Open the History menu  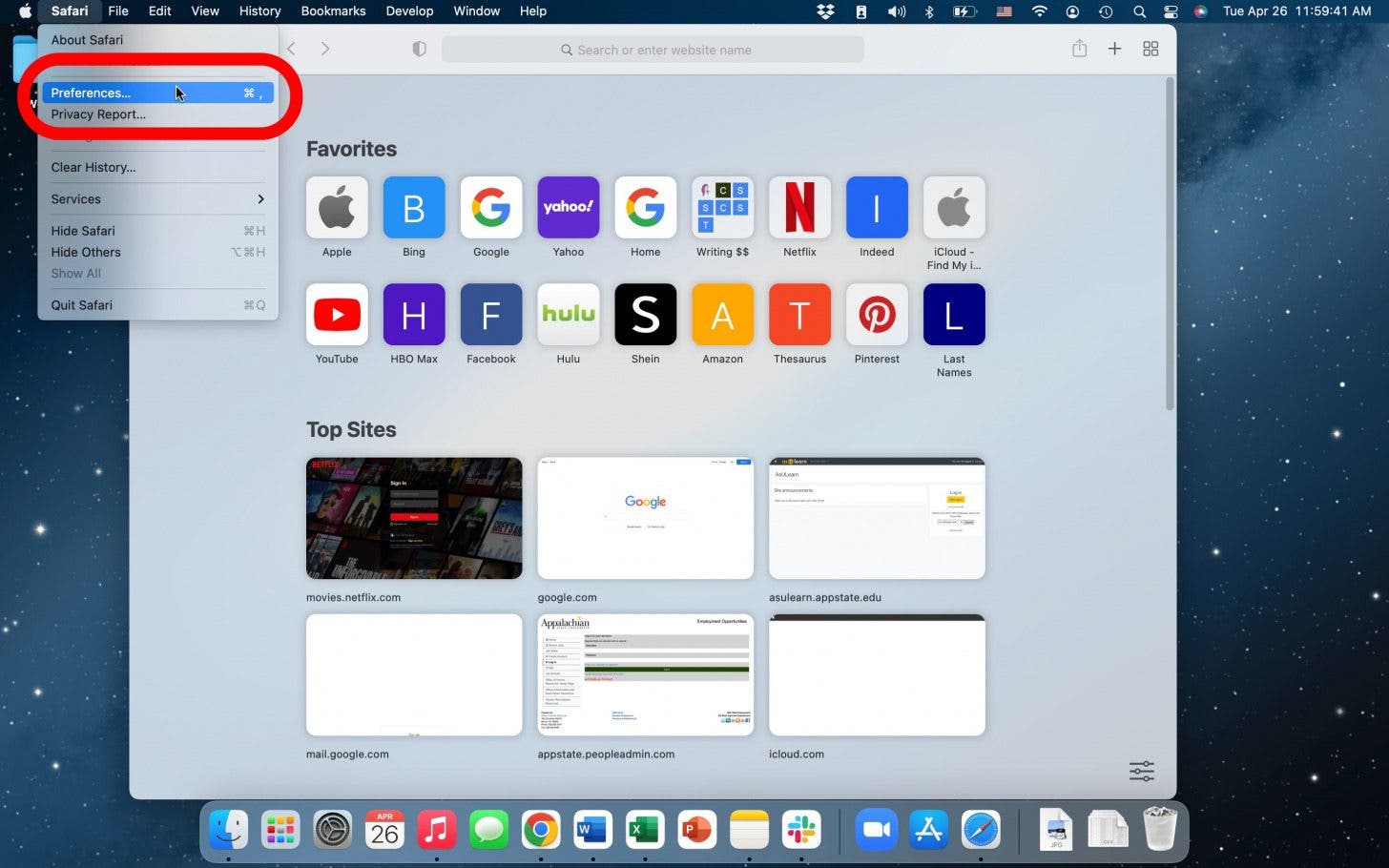tap(259, 11)
